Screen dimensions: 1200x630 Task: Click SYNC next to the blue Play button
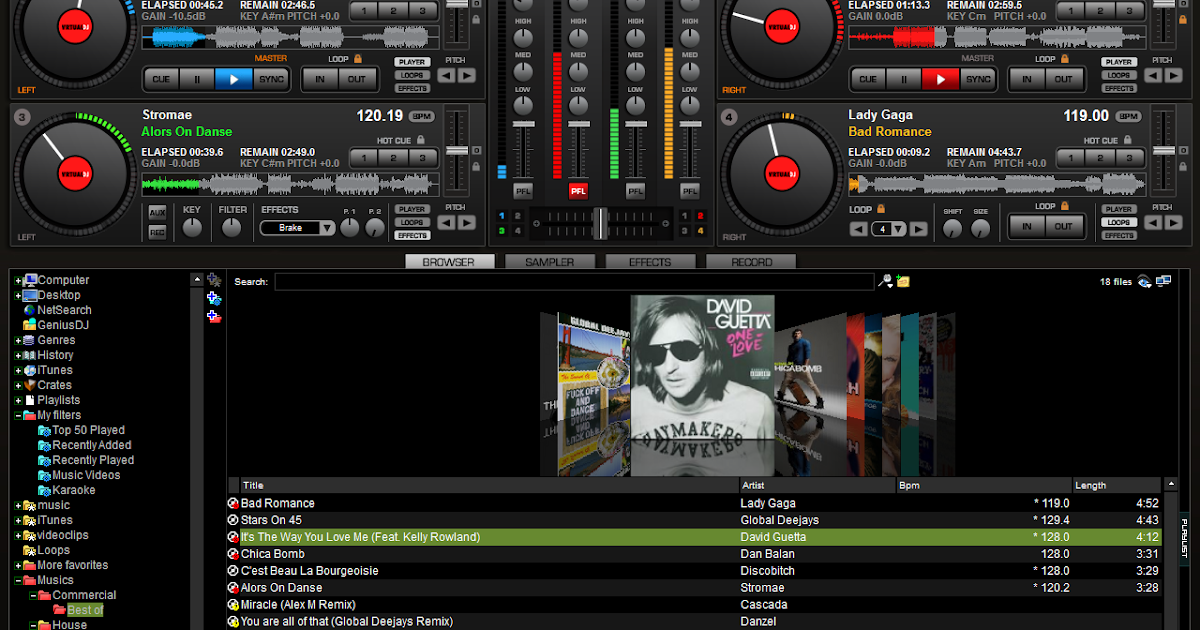point(271,79)
